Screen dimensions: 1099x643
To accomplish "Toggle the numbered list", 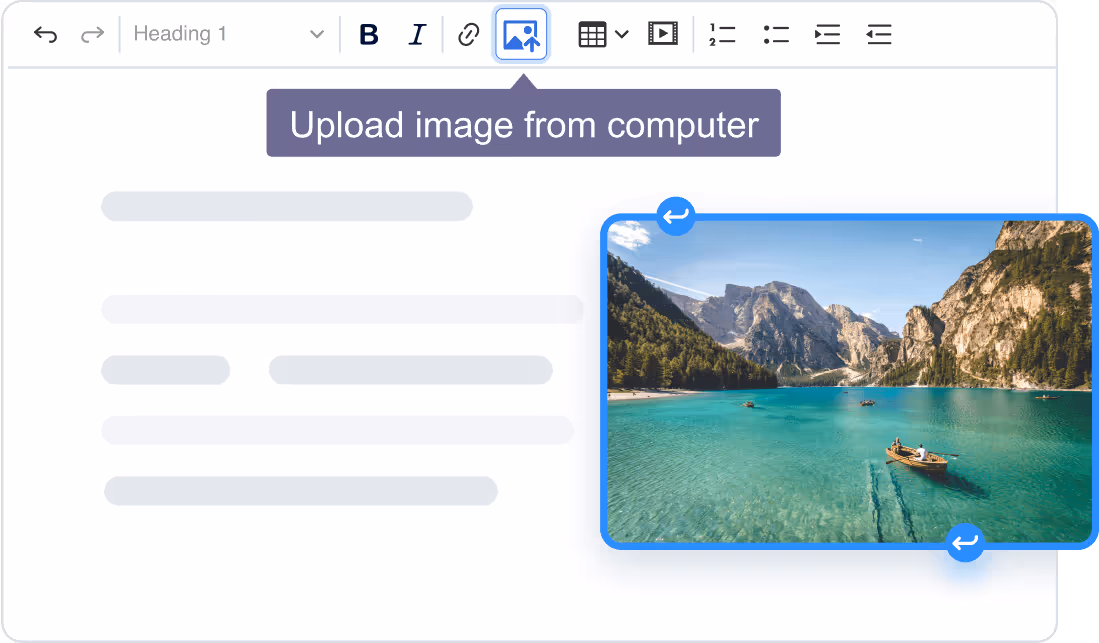I will 721,35.
